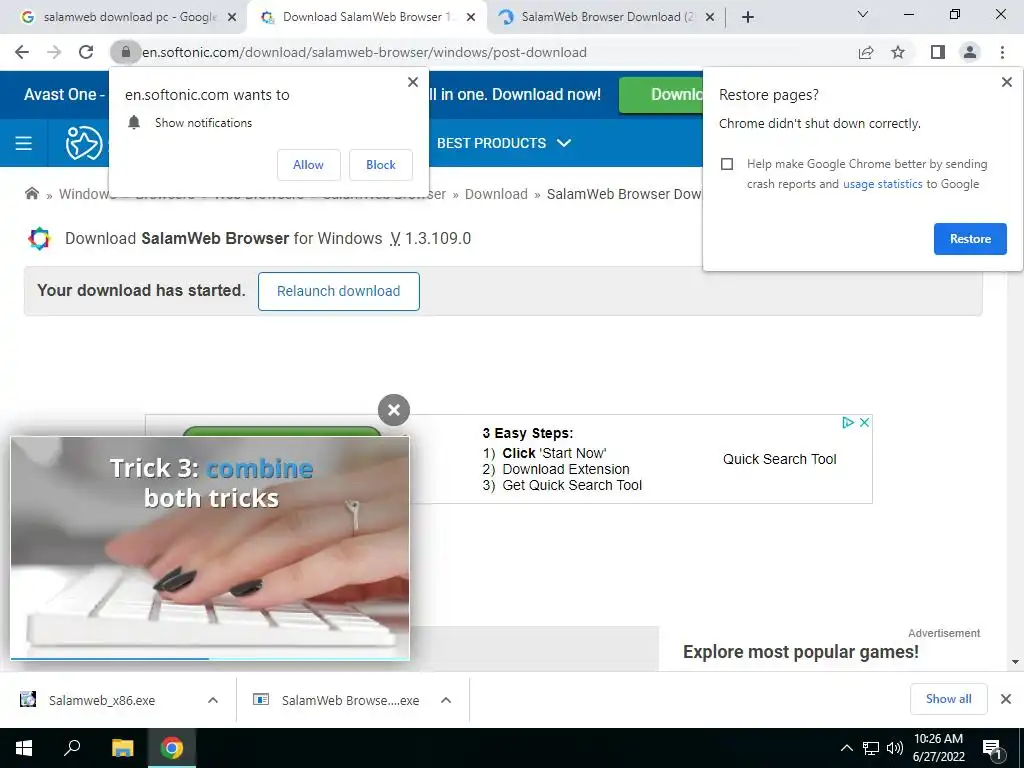Open Windows Start menu
The width and height of the screenshot is (1024, 768).
pyautogui.click(x=24, y=748)
